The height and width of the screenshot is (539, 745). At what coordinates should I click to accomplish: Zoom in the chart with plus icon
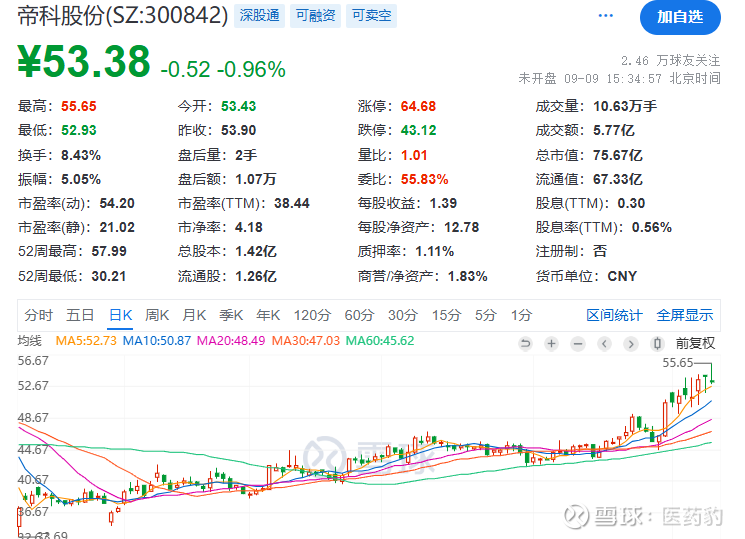[551, 343]
